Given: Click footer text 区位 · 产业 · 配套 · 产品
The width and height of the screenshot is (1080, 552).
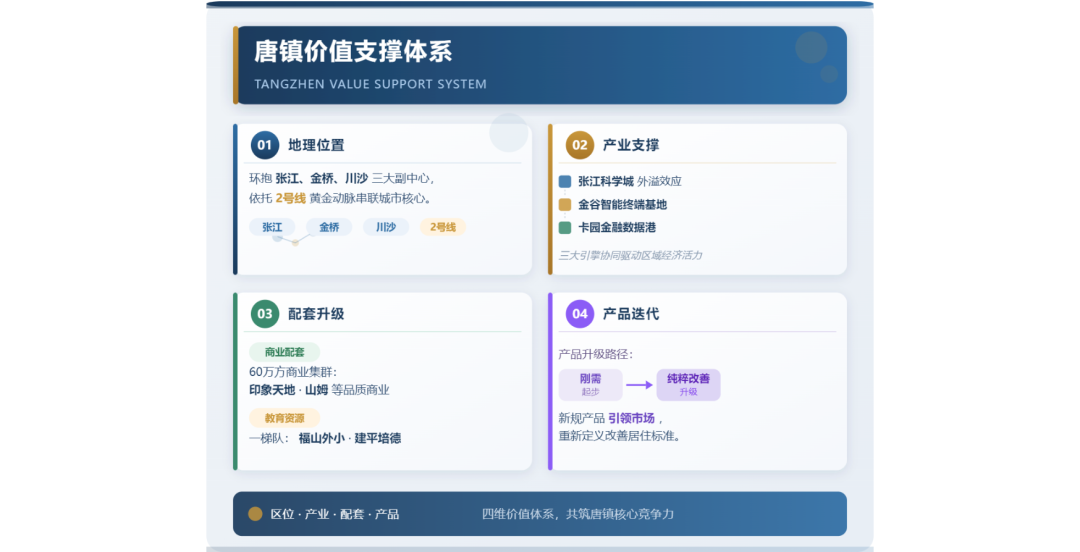Looking at the screenshot, I should (x=335, y=514).
